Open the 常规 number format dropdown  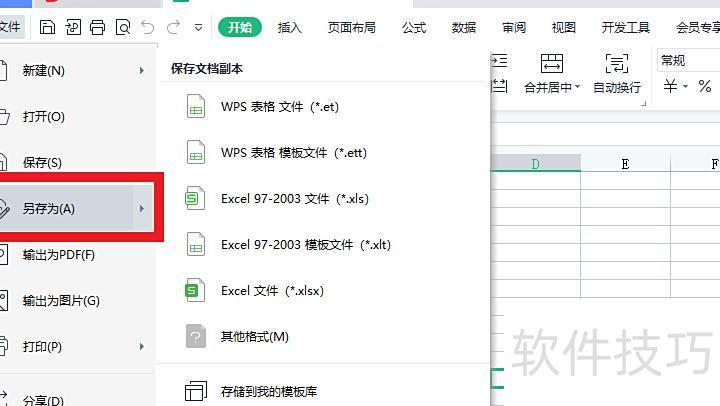tap(688, 61)
